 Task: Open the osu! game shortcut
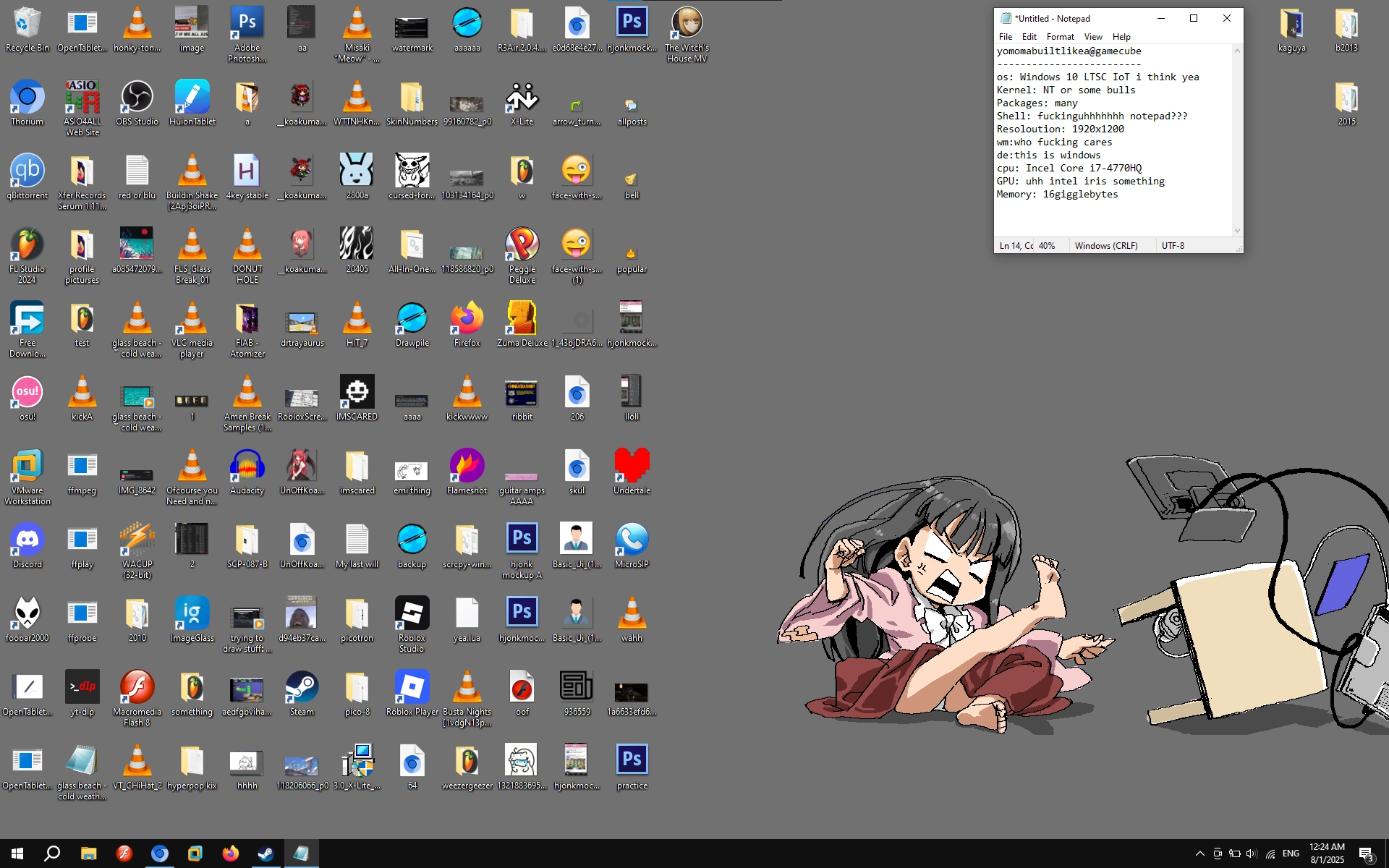[27, 399]
